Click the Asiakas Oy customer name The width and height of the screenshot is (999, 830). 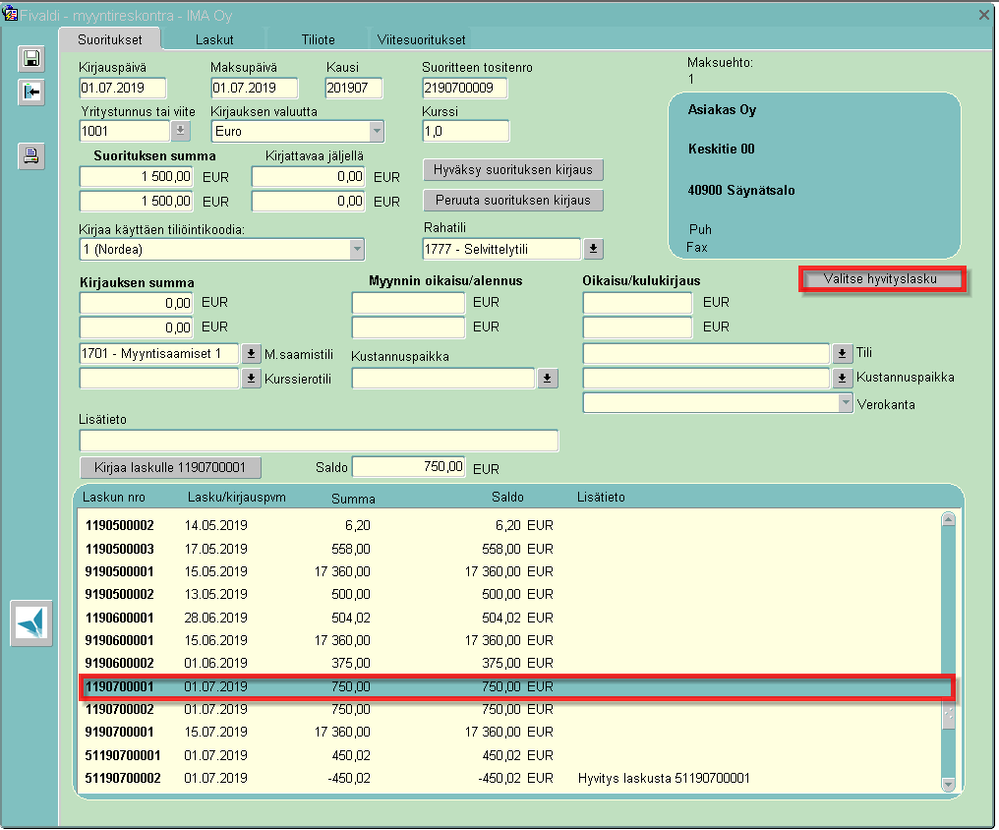(x=722, y=110)
